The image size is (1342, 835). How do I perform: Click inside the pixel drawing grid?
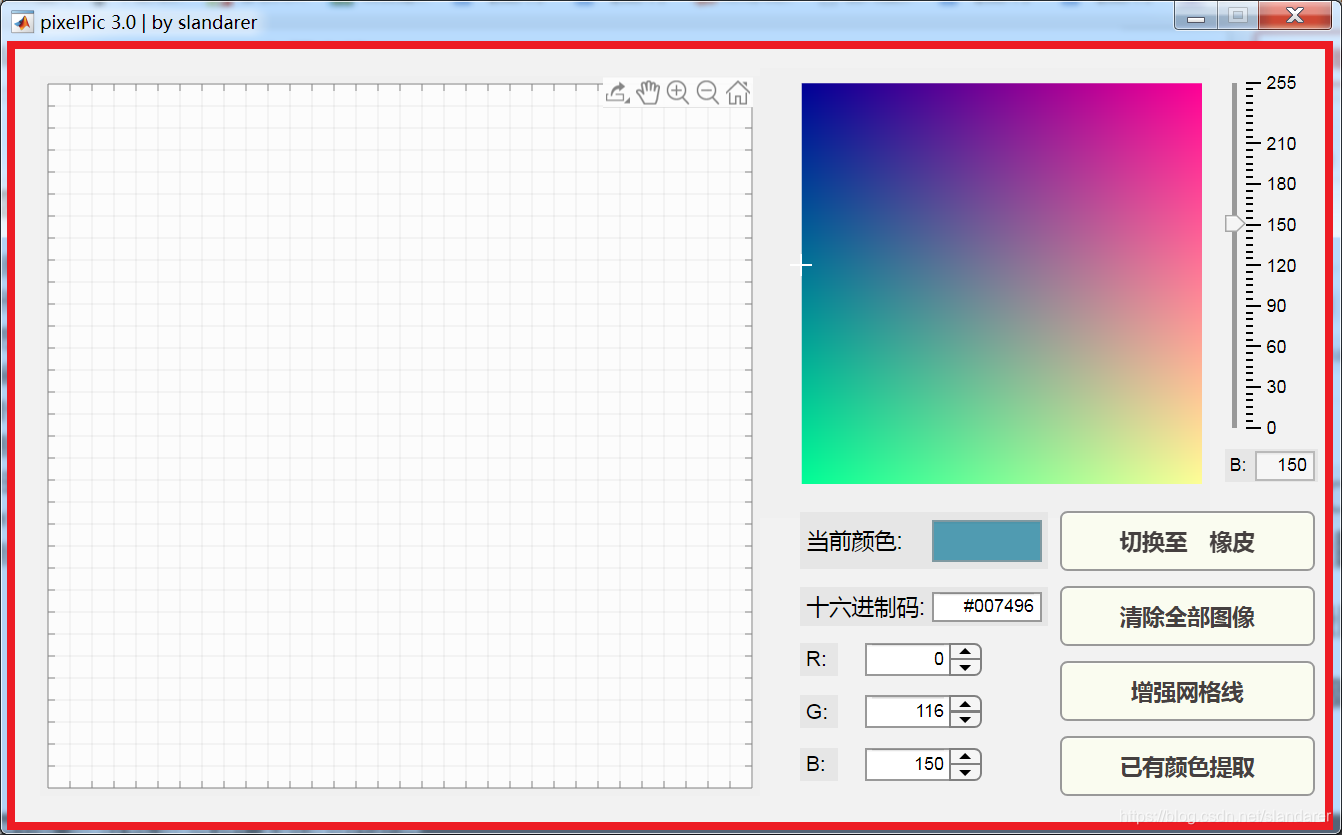point(400,436)
